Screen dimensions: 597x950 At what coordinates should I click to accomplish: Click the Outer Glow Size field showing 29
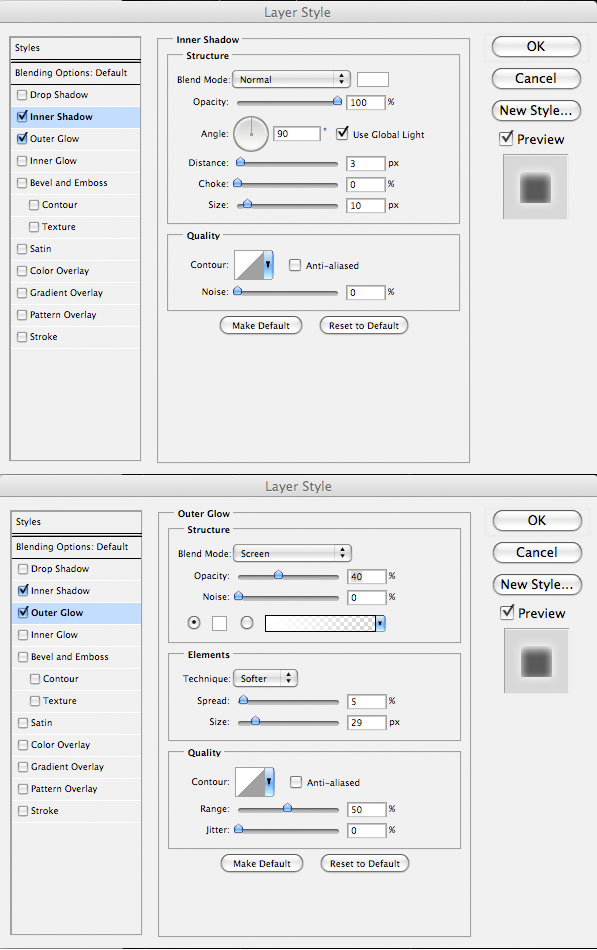tap(367, 722)
